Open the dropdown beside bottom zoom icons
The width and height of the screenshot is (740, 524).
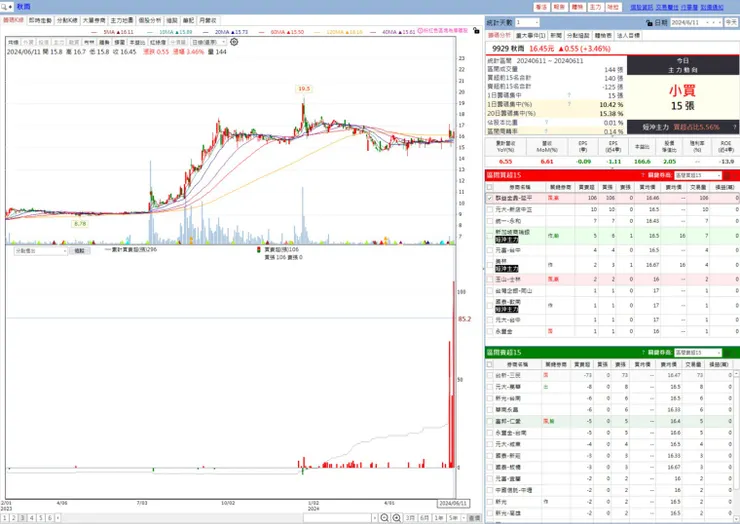click(x=374, y=518)
